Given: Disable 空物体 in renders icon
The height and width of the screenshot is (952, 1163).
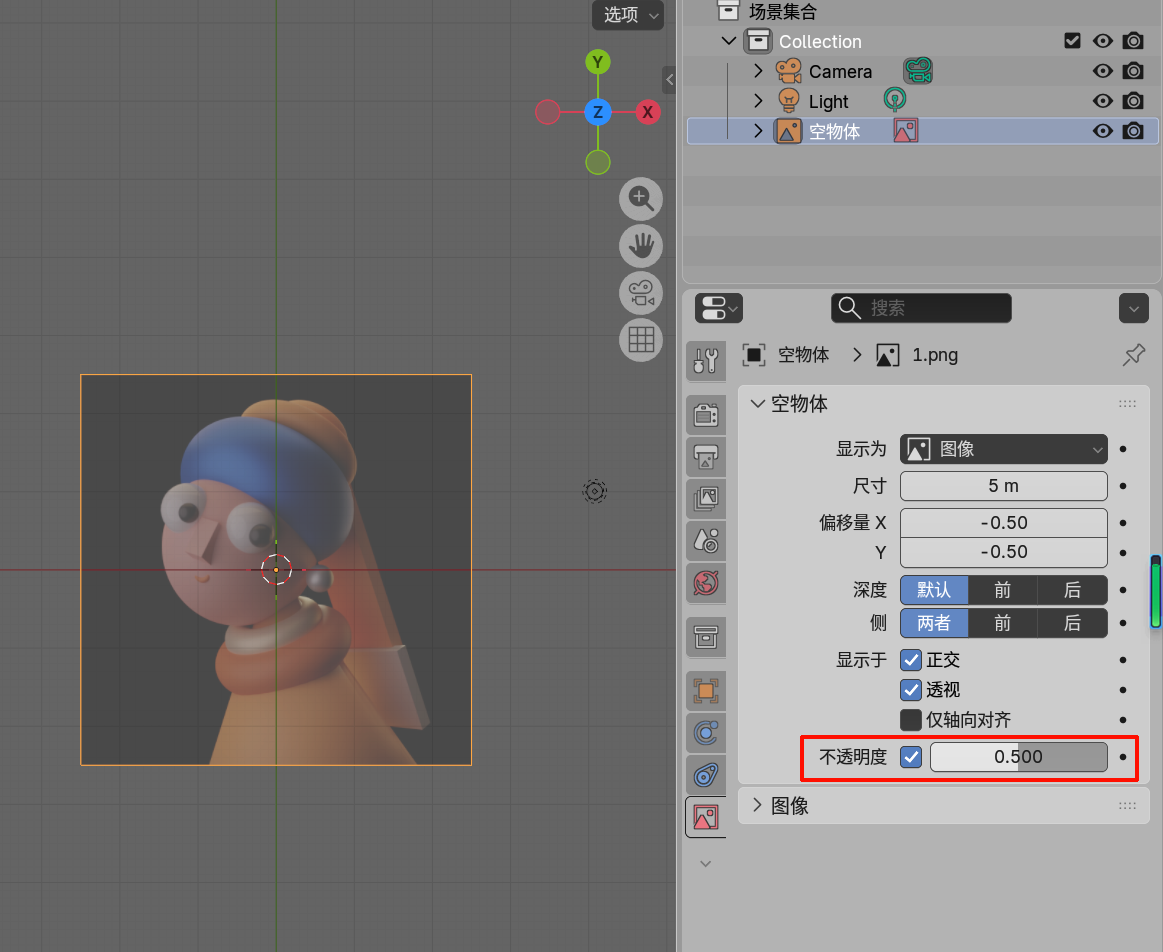Looking at the screenshot, I should (1133, 131).
